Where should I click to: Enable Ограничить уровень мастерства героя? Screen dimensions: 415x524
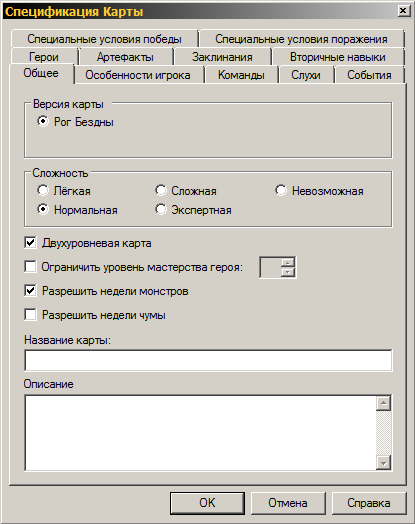pyautogui.click(x=30, y=267)
